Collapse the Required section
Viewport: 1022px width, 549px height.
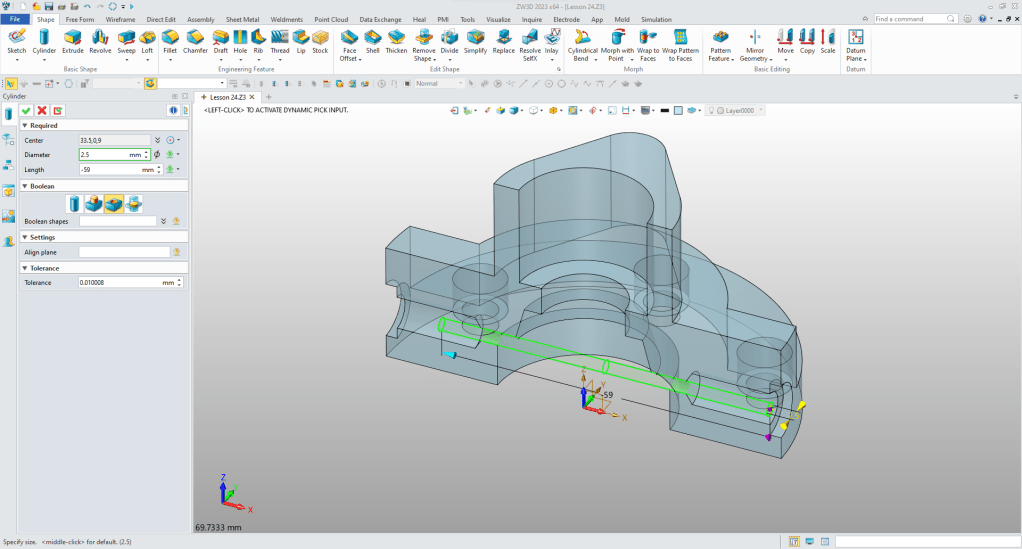point(24,126)
